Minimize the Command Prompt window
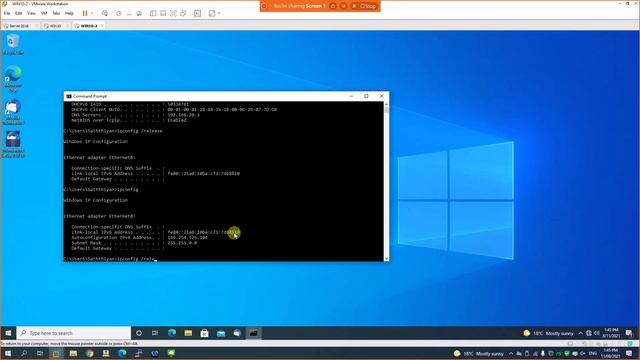640x360 pixels. pyautogui.click(x=351, y=96)
